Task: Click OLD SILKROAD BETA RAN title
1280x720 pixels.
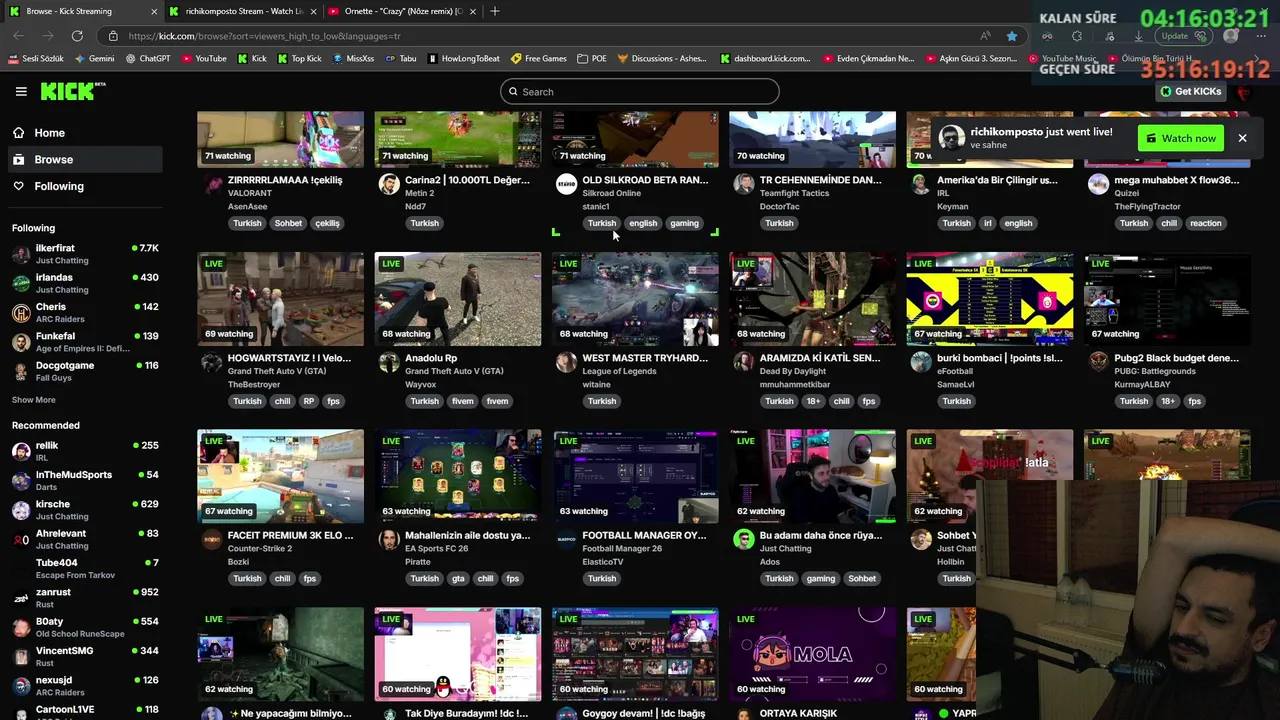Action: 645,180
